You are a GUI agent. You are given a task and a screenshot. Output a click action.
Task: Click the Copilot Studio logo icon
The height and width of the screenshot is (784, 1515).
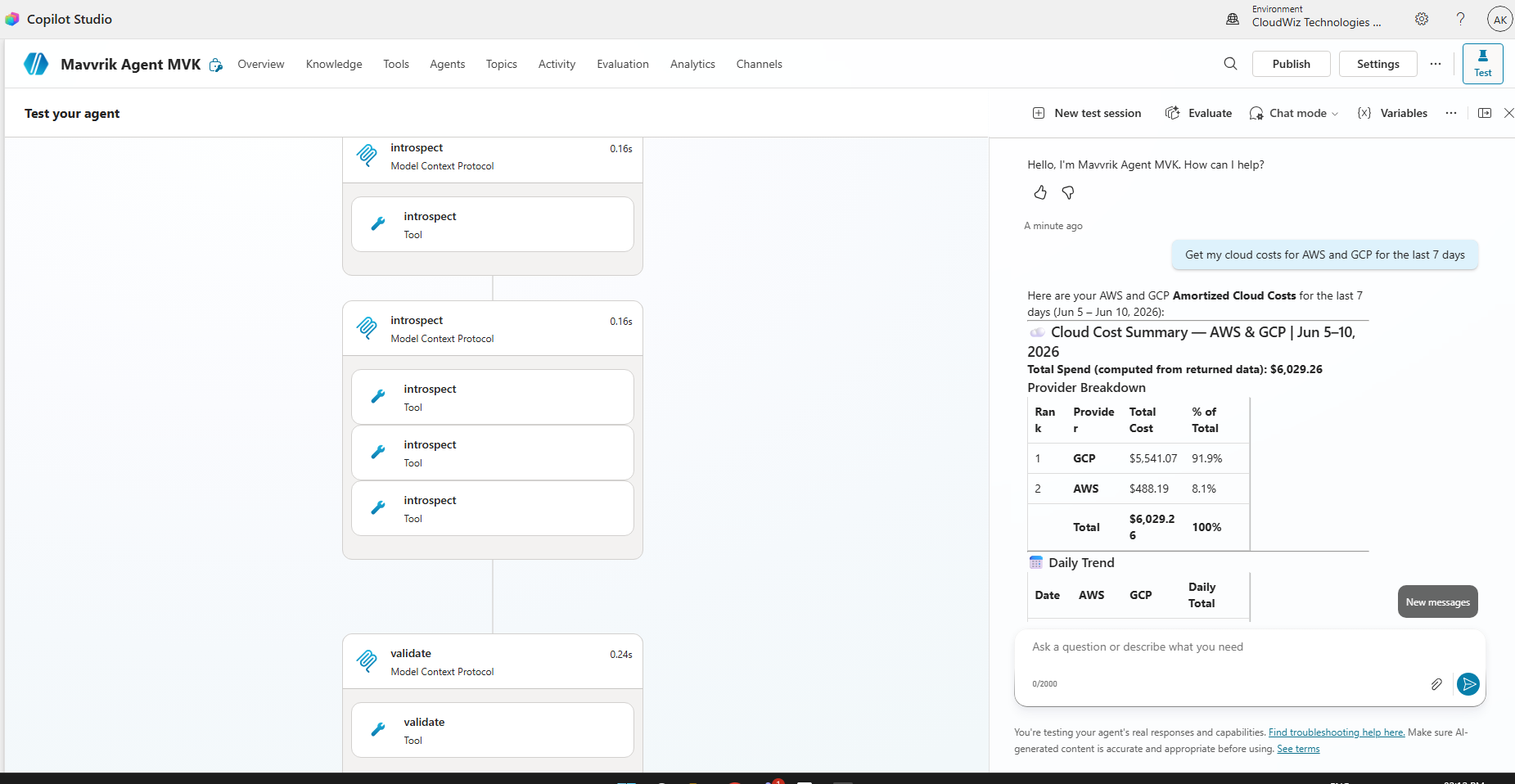[x=11, y=19]
